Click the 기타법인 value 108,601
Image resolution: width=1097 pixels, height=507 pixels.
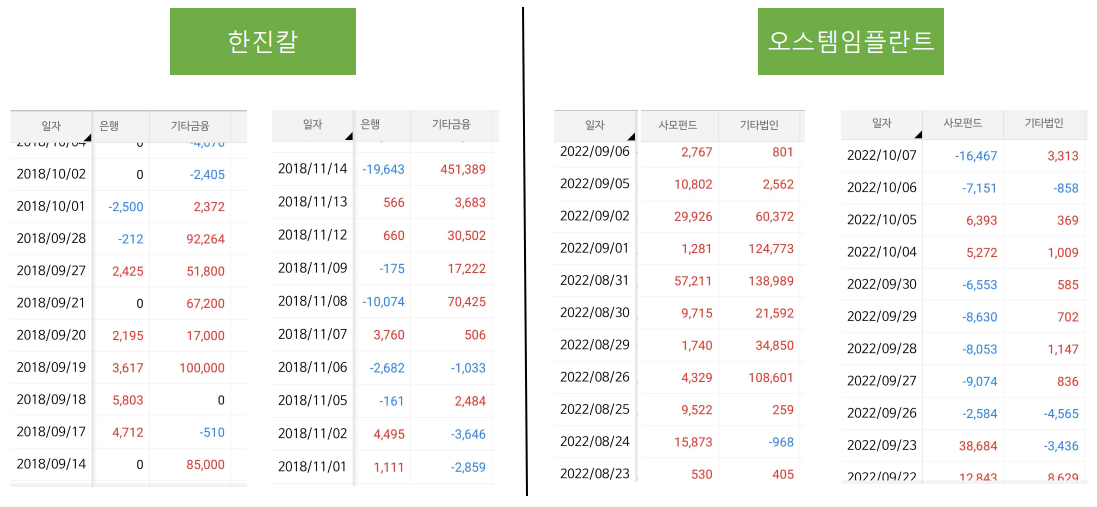tap(771, 378)
